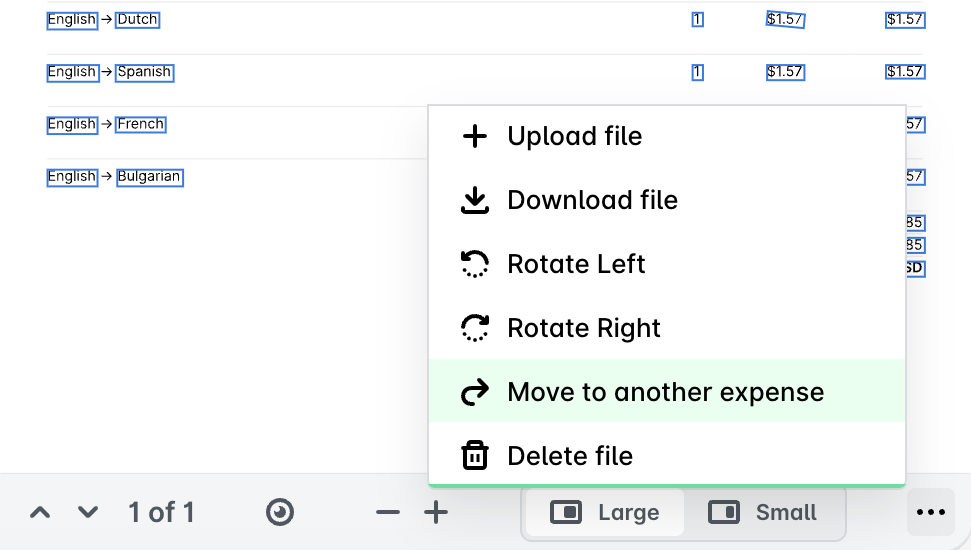The image size is (971, 550).
Task: Switch to Small view size
Action: point(763,512)
